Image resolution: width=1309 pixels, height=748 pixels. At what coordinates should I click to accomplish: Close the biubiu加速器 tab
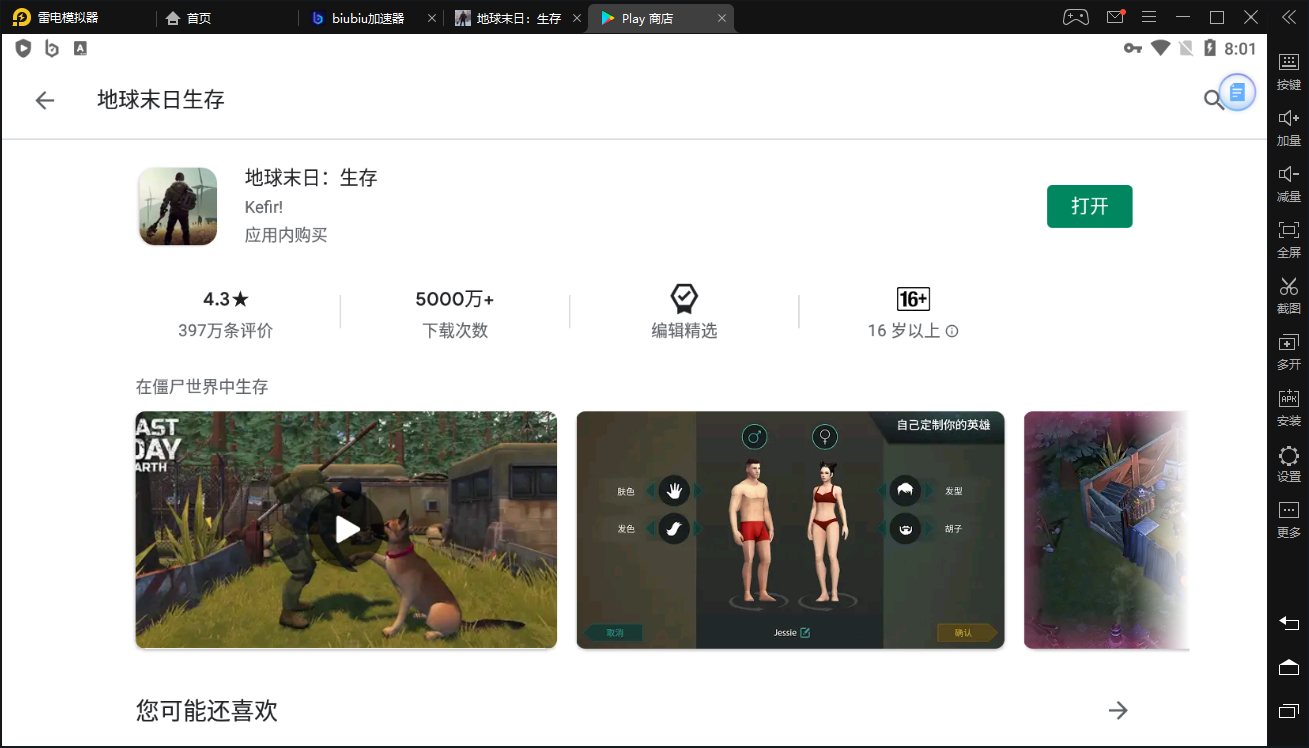point(431,18)
